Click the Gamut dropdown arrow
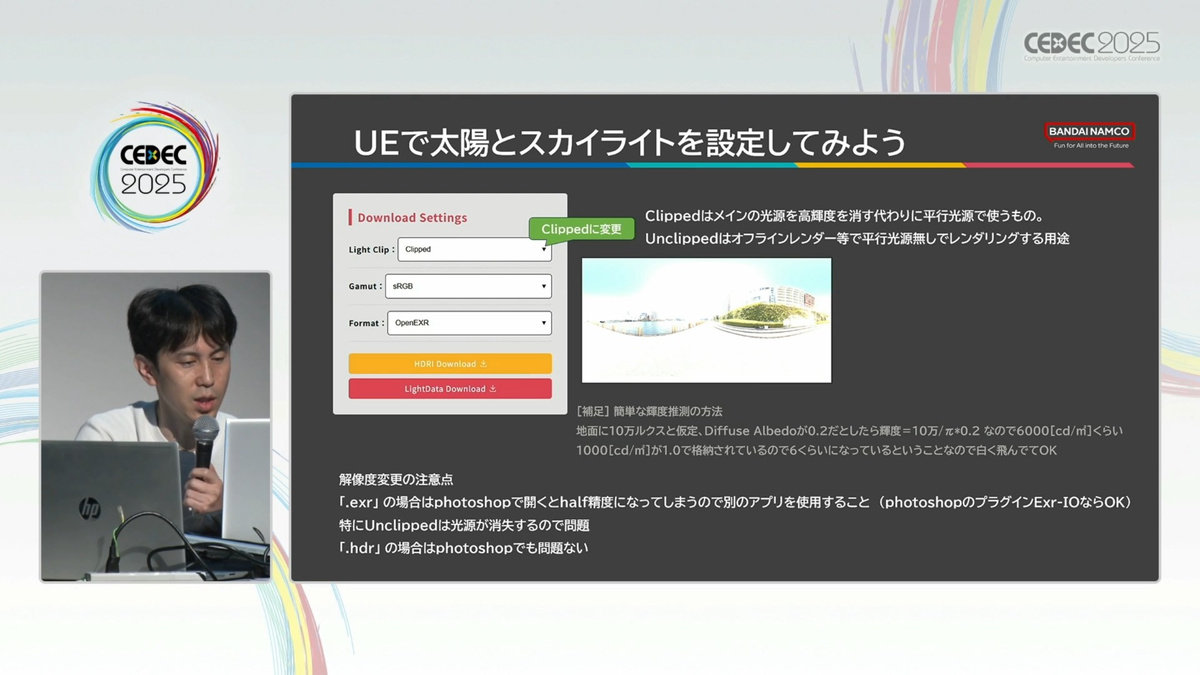The image size is (1200, 675). [544, 287]
